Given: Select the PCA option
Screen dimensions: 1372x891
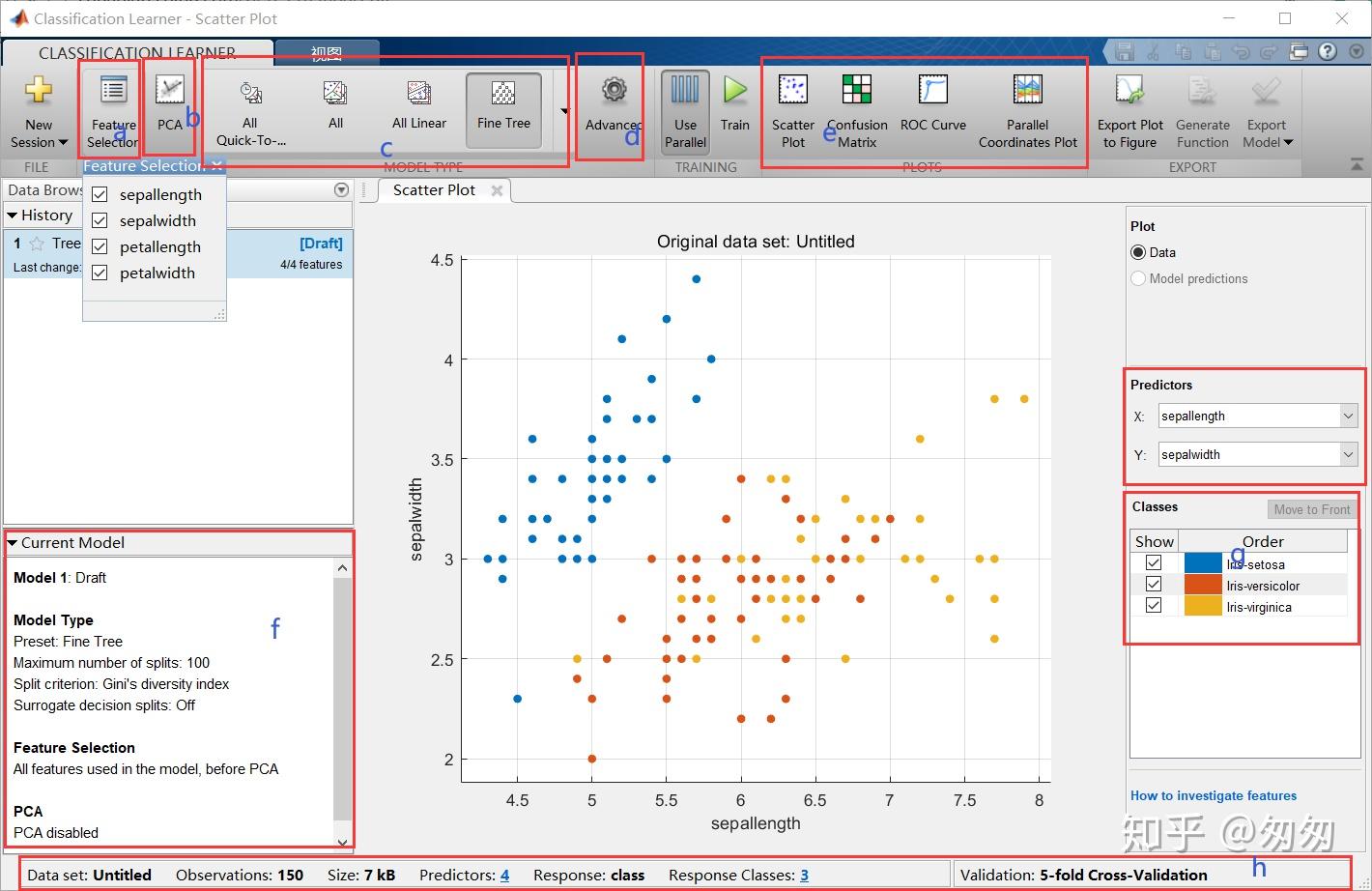Looking at the screenshot, I should pyautogui.click(x=170, y=106).
